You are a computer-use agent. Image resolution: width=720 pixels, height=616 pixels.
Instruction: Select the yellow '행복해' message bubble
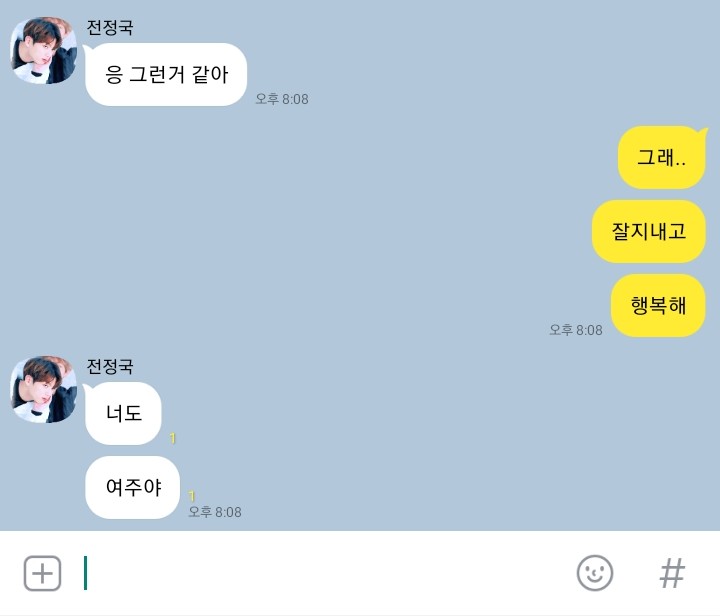click(x=658, y=306)
